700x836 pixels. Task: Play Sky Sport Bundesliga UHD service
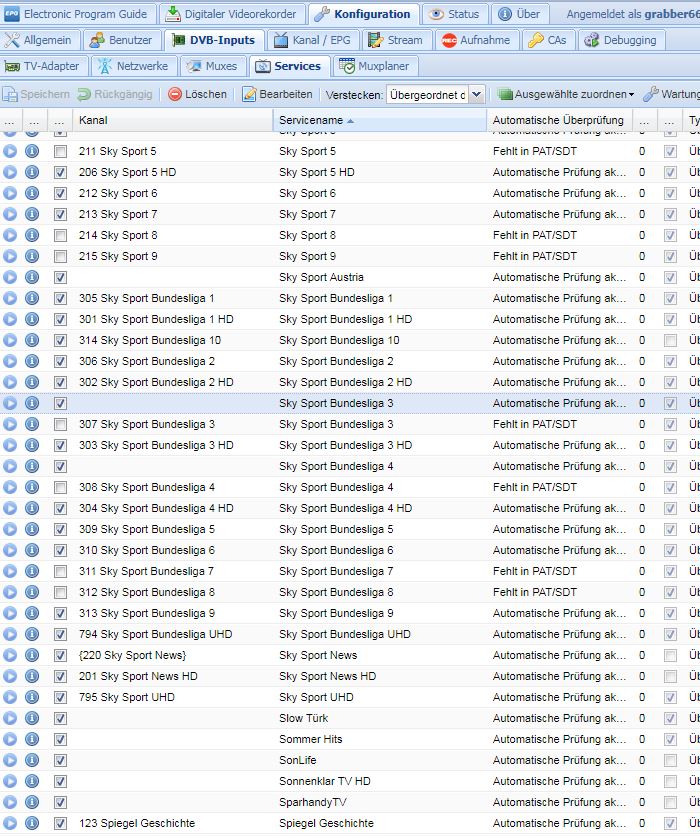10,634
